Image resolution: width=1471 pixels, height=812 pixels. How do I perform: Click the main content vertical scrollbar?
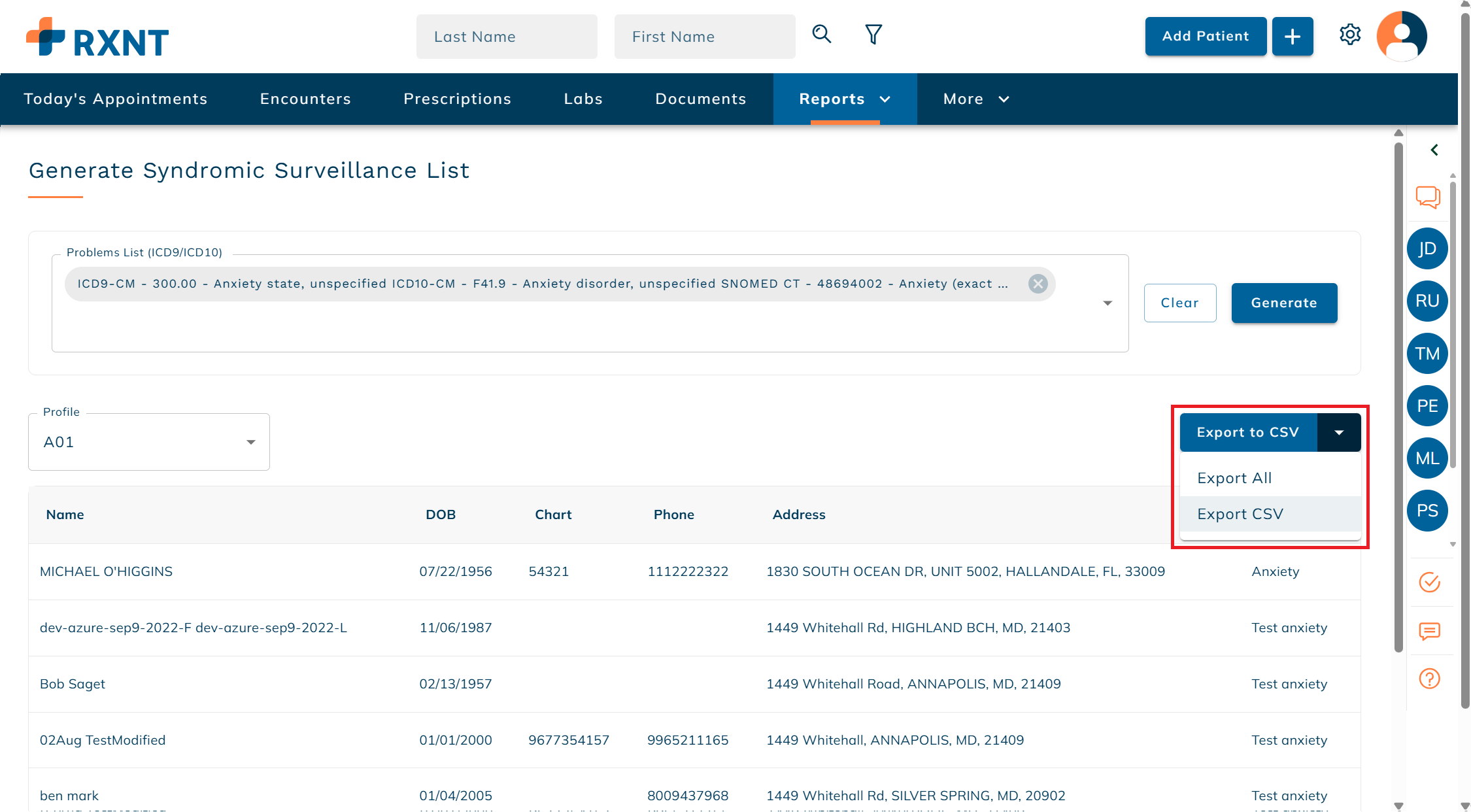click(x=1398, y=396)
